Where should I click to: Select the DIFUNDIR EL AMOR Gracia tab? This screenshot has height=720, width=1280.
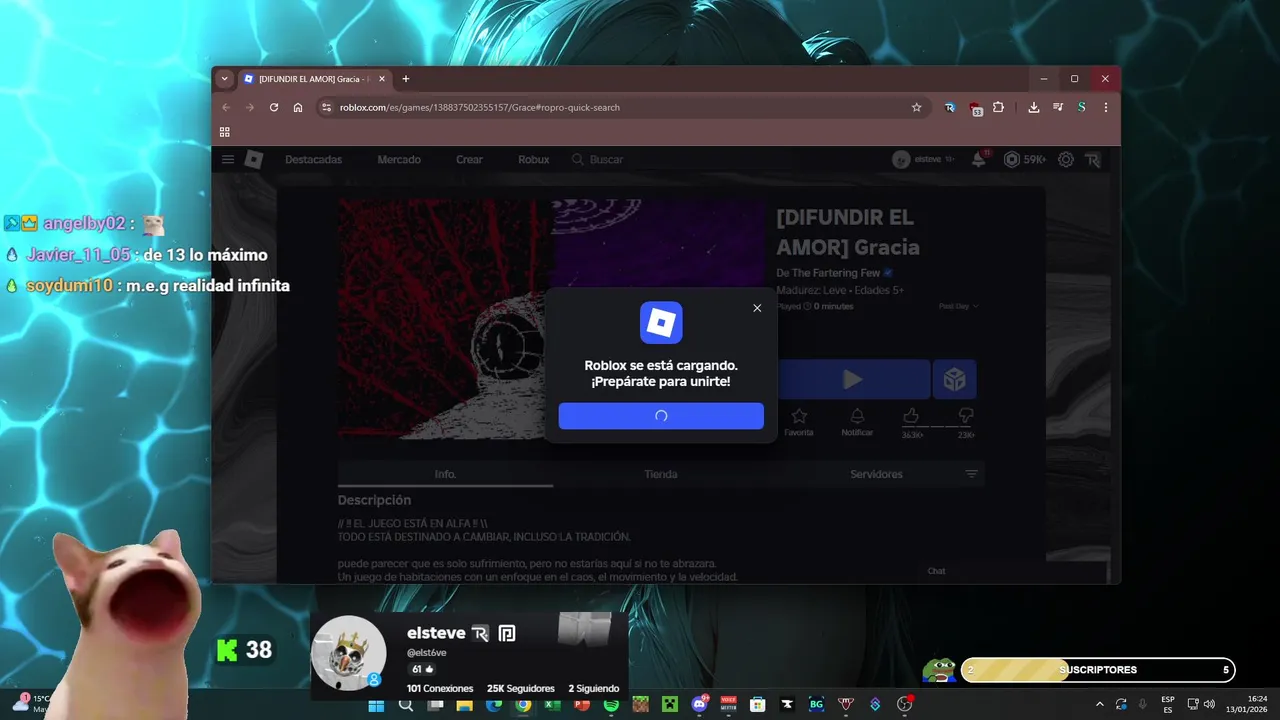(x=315, y=79)
